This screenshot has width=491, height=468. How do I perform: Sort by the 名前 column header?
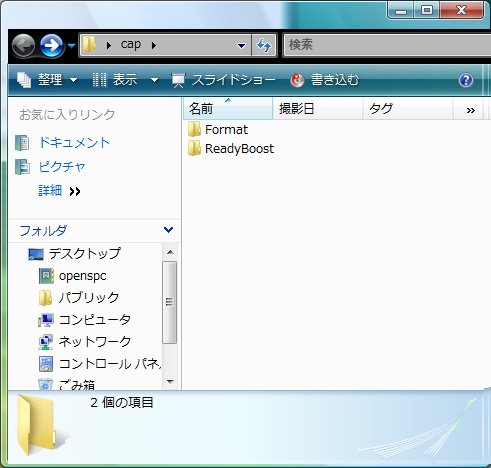click(x=228, y=109)
